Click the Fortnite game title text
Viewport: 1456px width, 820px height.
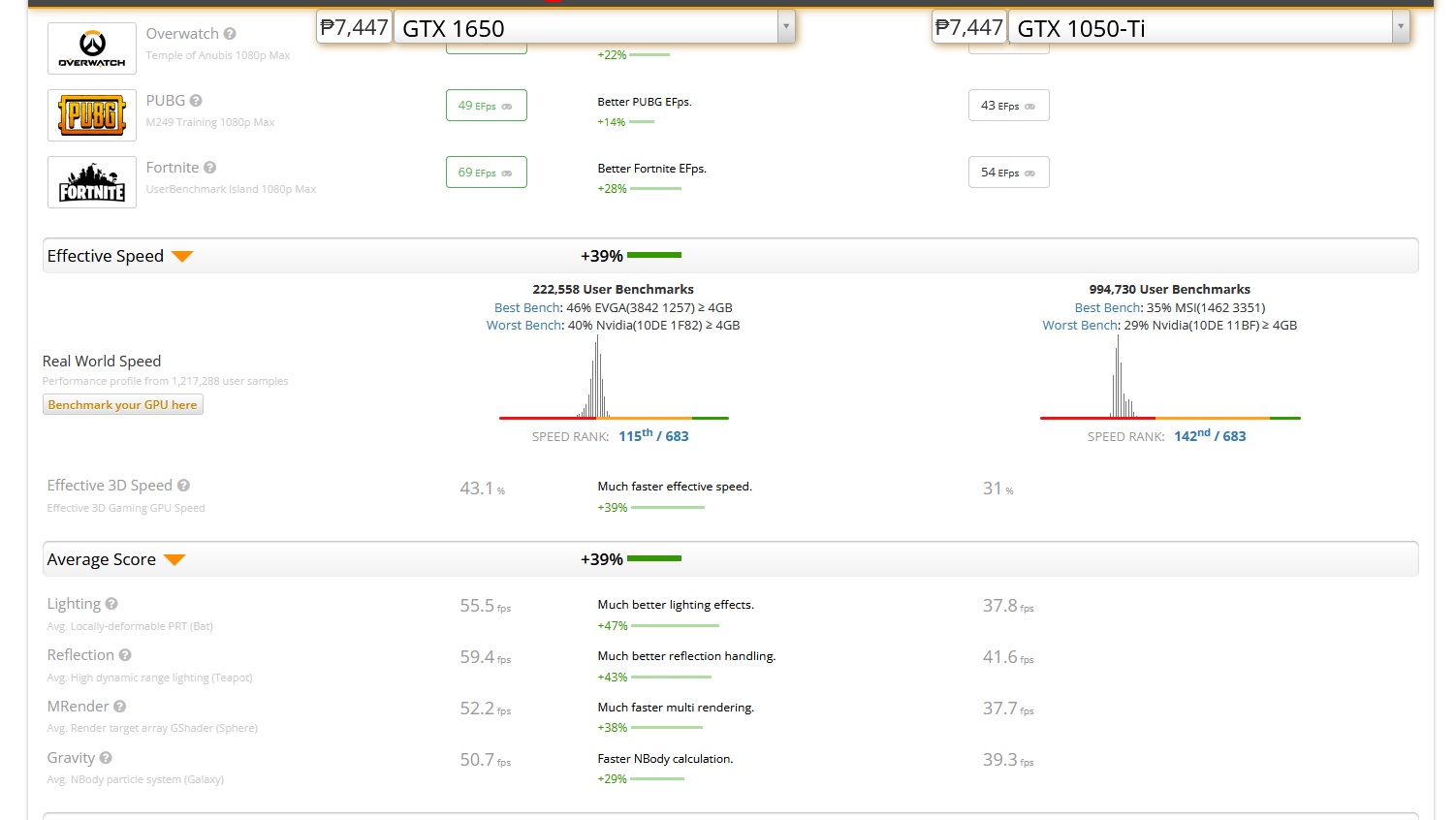coord(173,168)
